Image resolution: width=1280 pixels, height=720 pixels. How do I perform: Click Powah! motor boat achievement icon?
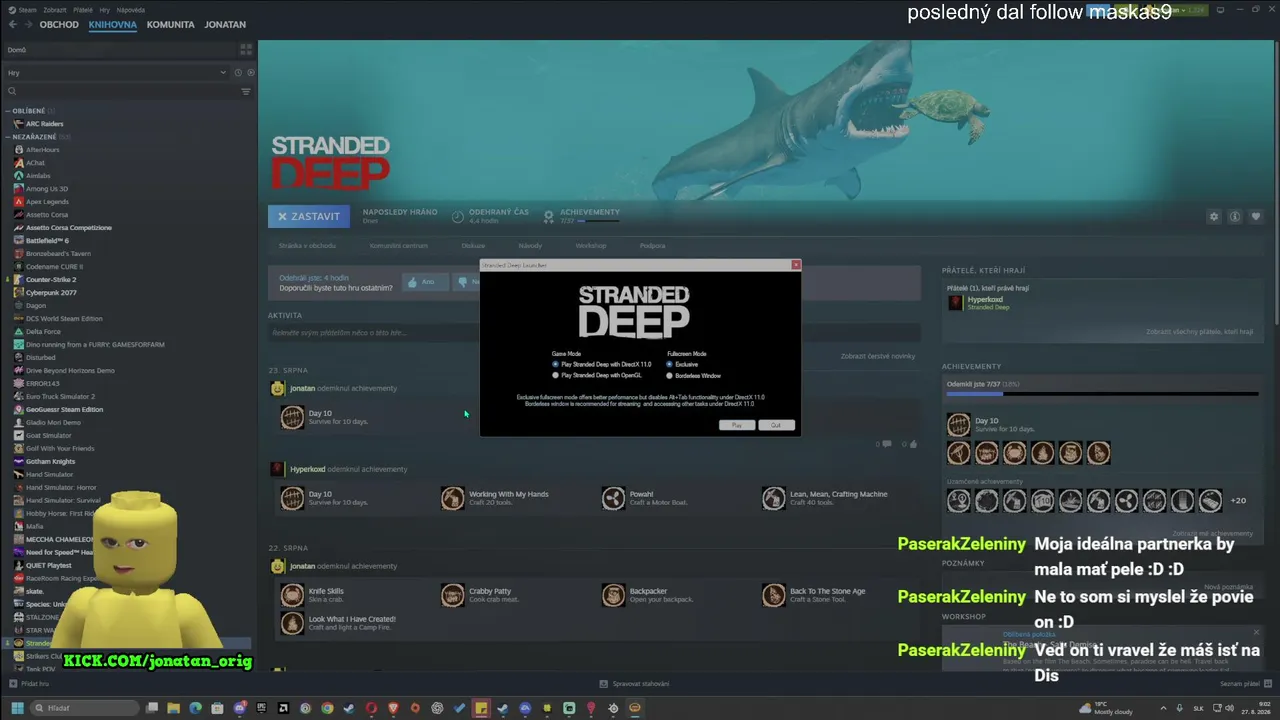coord(613,498)
